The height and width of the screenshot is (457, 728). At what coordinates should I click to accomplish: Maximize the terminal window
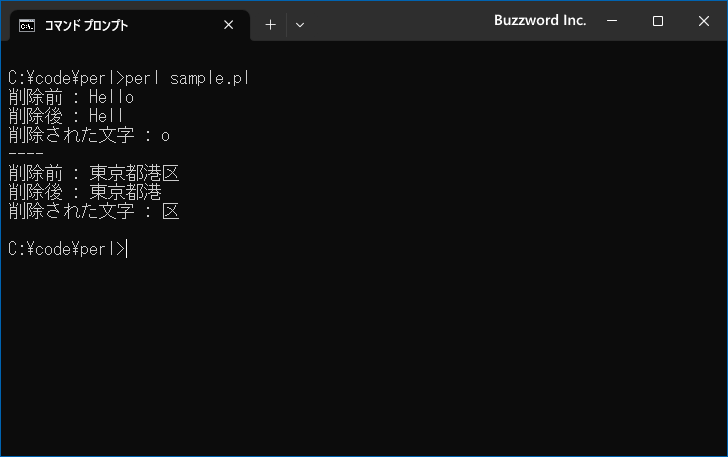pos(657,21)
